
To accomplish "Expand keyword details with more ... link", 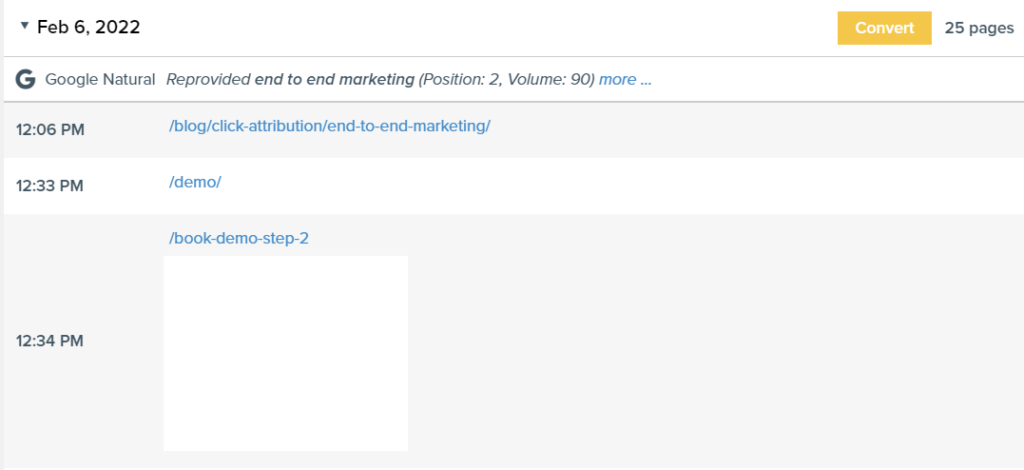I will point(625,79).
